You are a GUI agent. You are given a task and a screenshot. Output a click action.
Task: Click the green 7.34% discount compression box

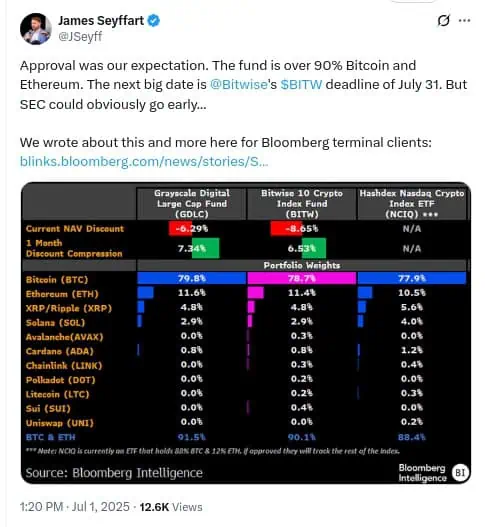pos(206,248)
